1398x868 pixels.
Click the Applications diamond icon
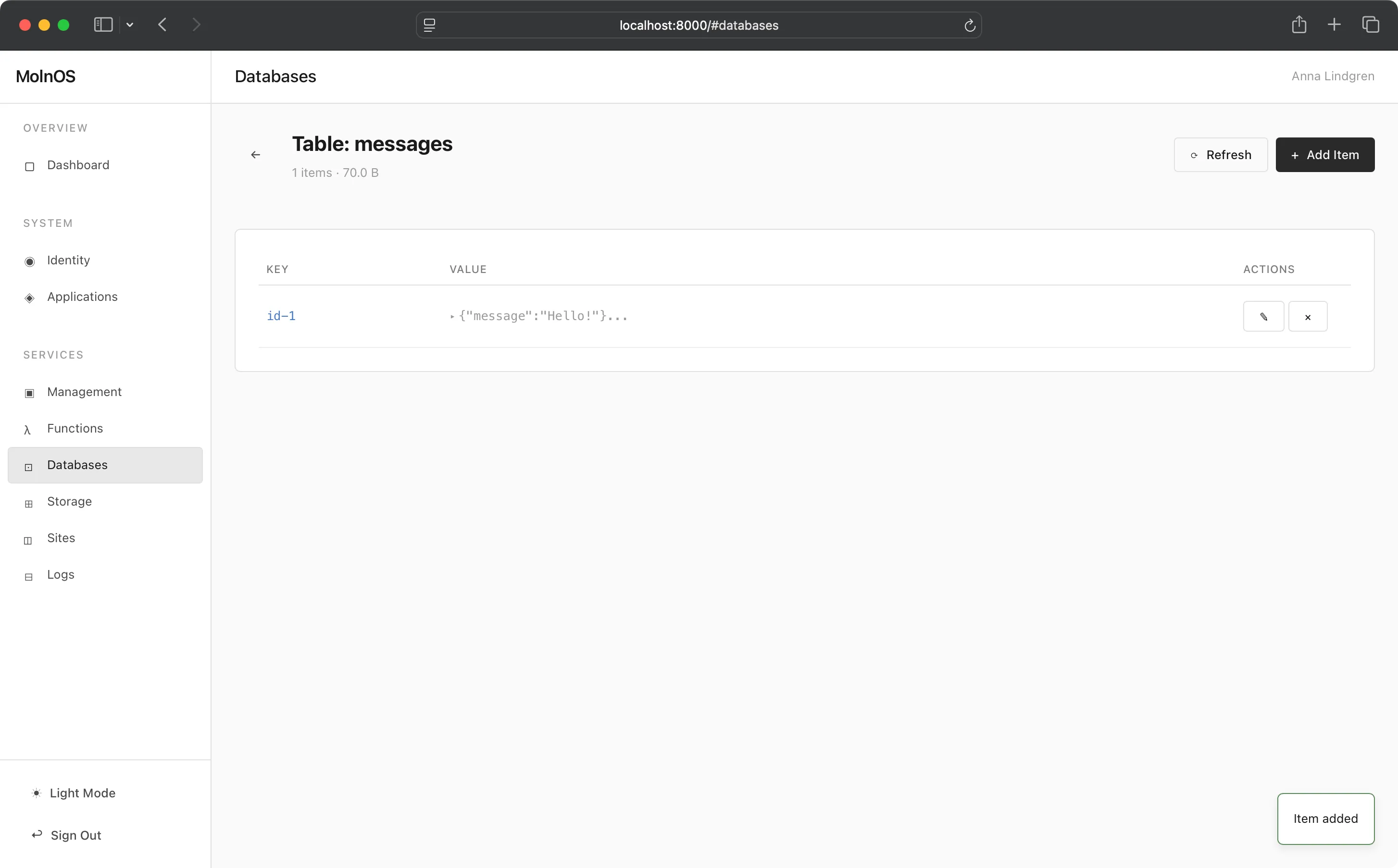pyautogui.click(x=29, y=298)
